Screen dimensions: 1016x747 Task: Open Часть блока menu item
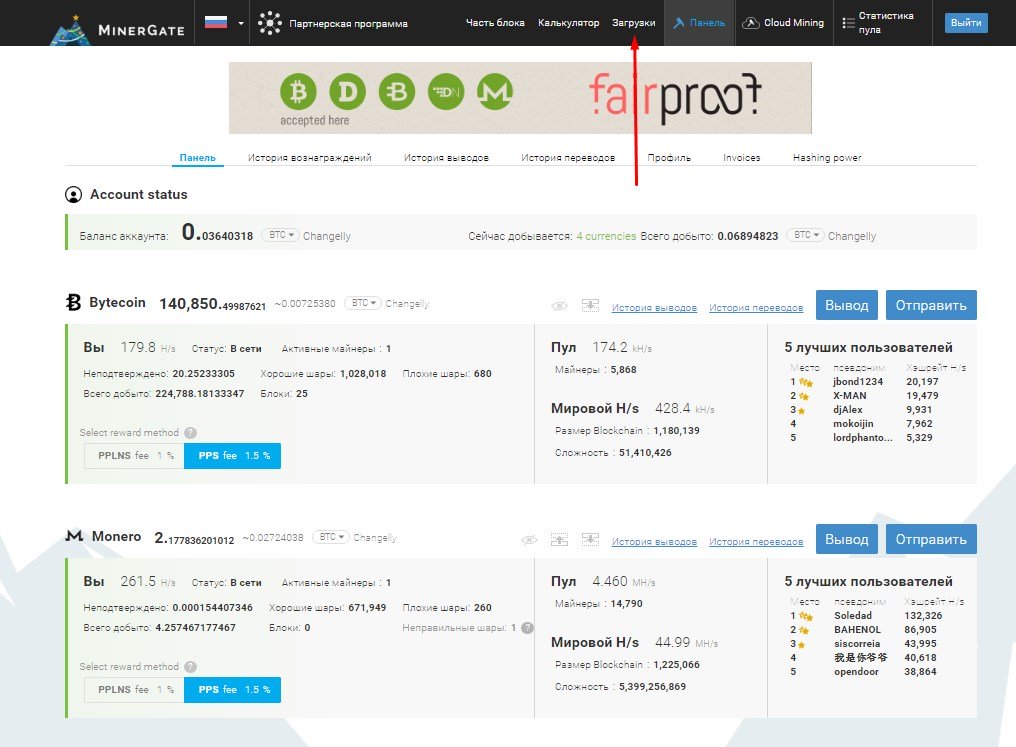click(495, 23)
